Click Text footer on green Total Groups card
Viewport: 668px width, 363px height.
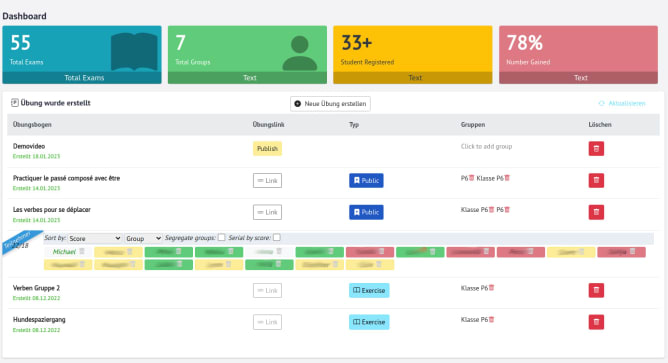(x=247, y=78)
